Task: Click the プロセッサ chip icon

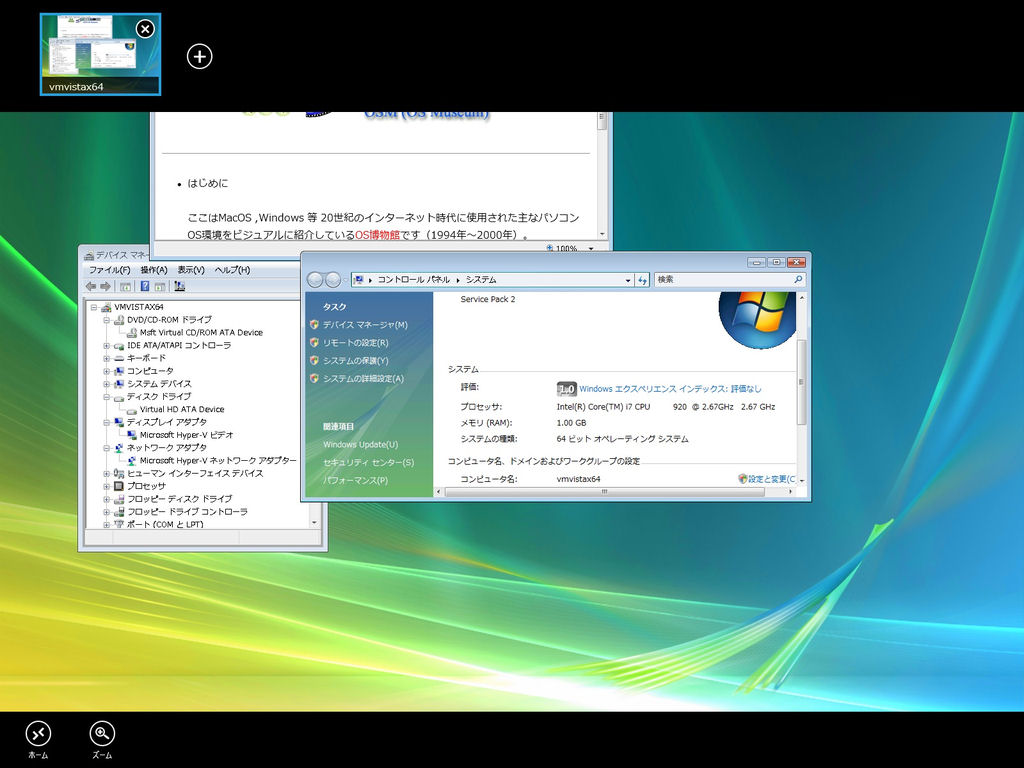Action: [119, 487]
